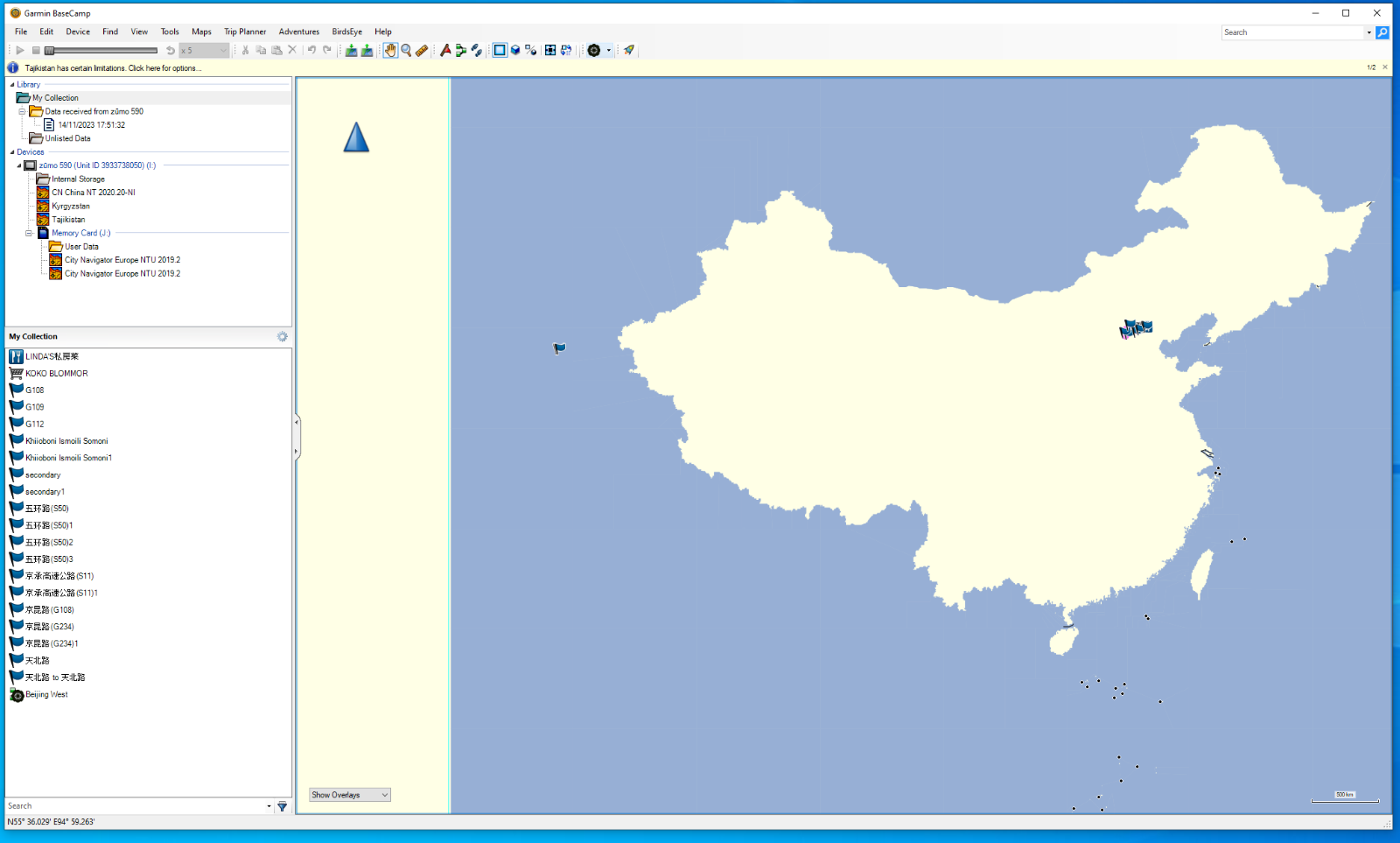This screenshot has width=1400, height=843.
Task: Click the Paste icon in toolbar
Action: [x=276, y=50]
